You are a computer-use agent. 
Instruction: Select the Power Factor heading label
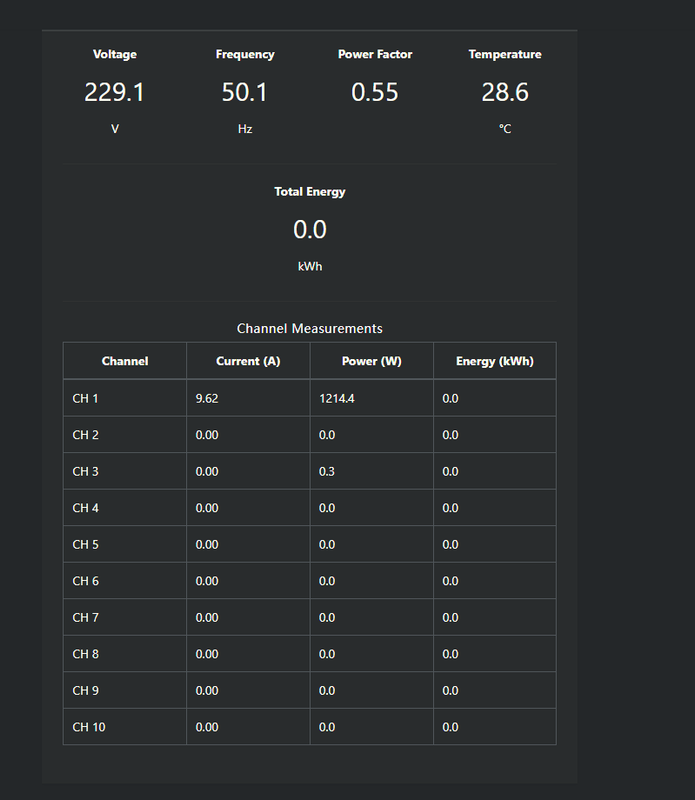point(375,54)
